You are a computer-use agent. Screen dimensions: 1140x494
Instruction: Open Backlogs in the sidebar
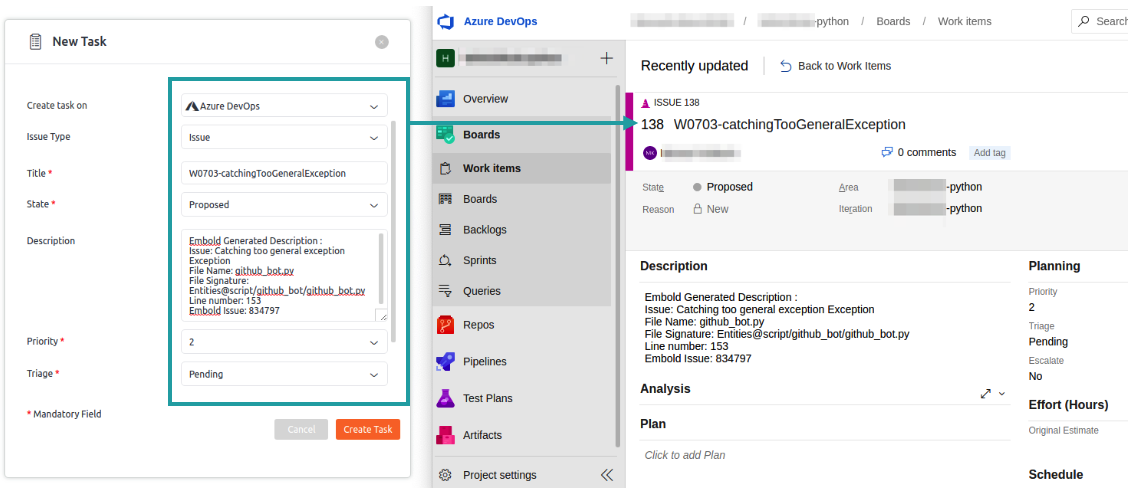coord(485,230)
